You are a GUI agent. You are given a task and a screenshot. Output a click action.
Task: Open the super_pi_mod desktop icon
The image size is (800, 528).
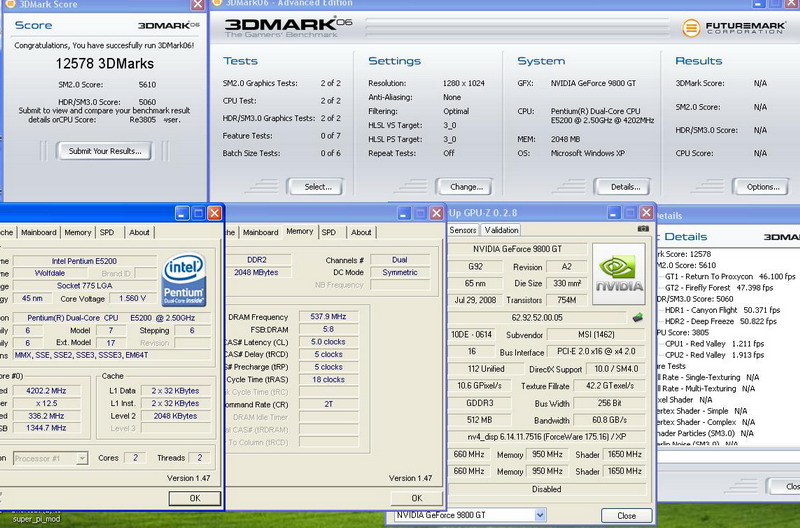tap(36, 518)
